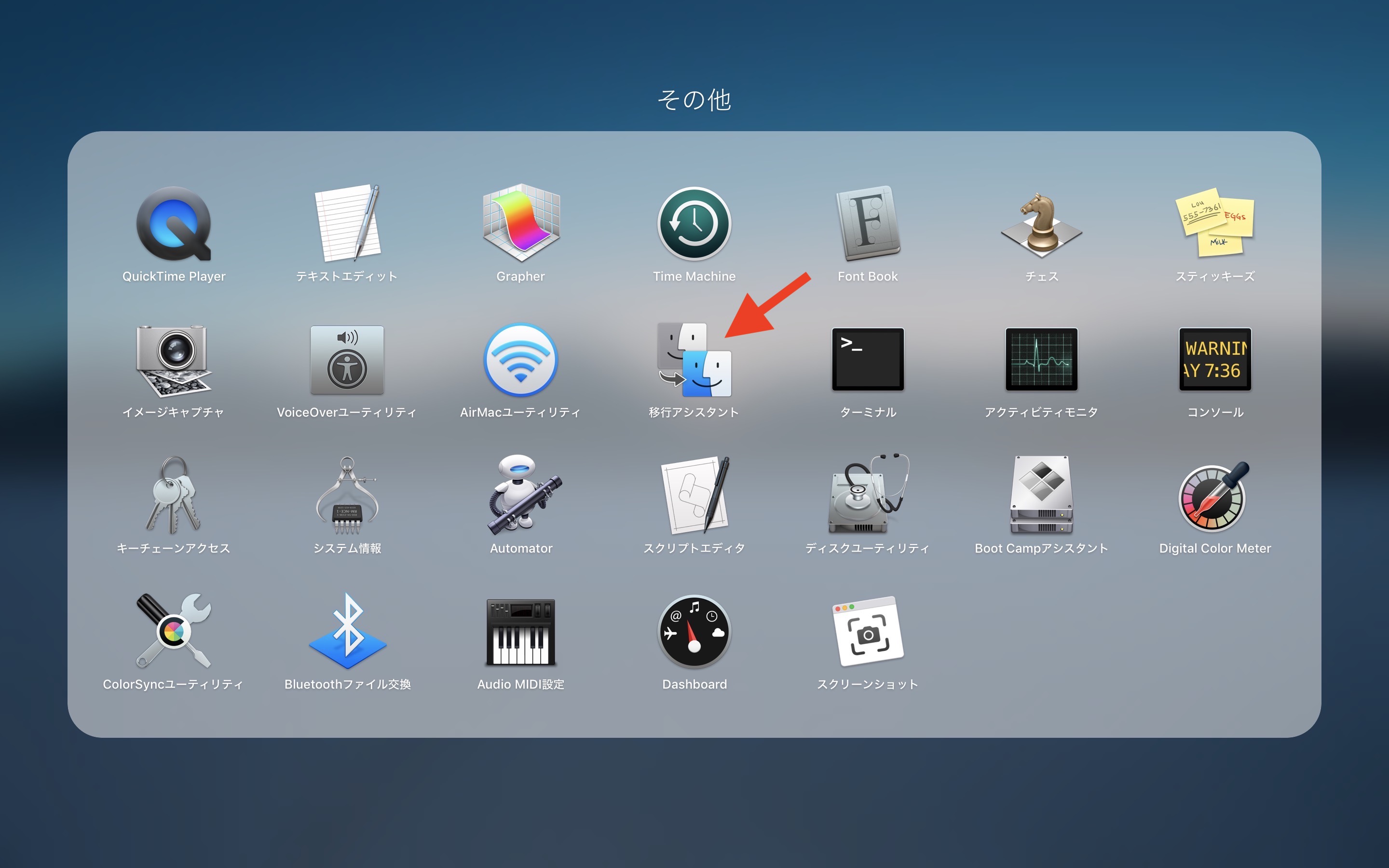
Task: Open スティッキーズ sticky notes
Action: click(1214, 223)
